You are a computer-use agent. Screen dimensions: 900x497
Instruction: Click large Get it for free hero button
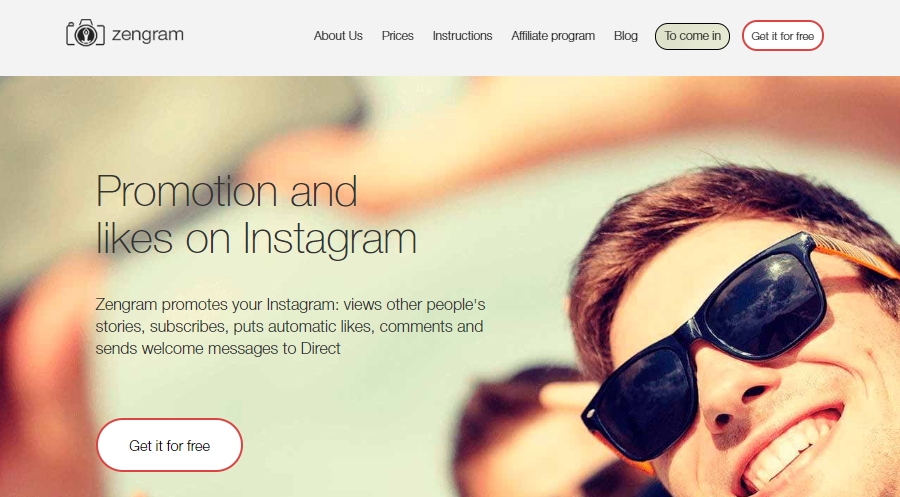coord(169,445)
